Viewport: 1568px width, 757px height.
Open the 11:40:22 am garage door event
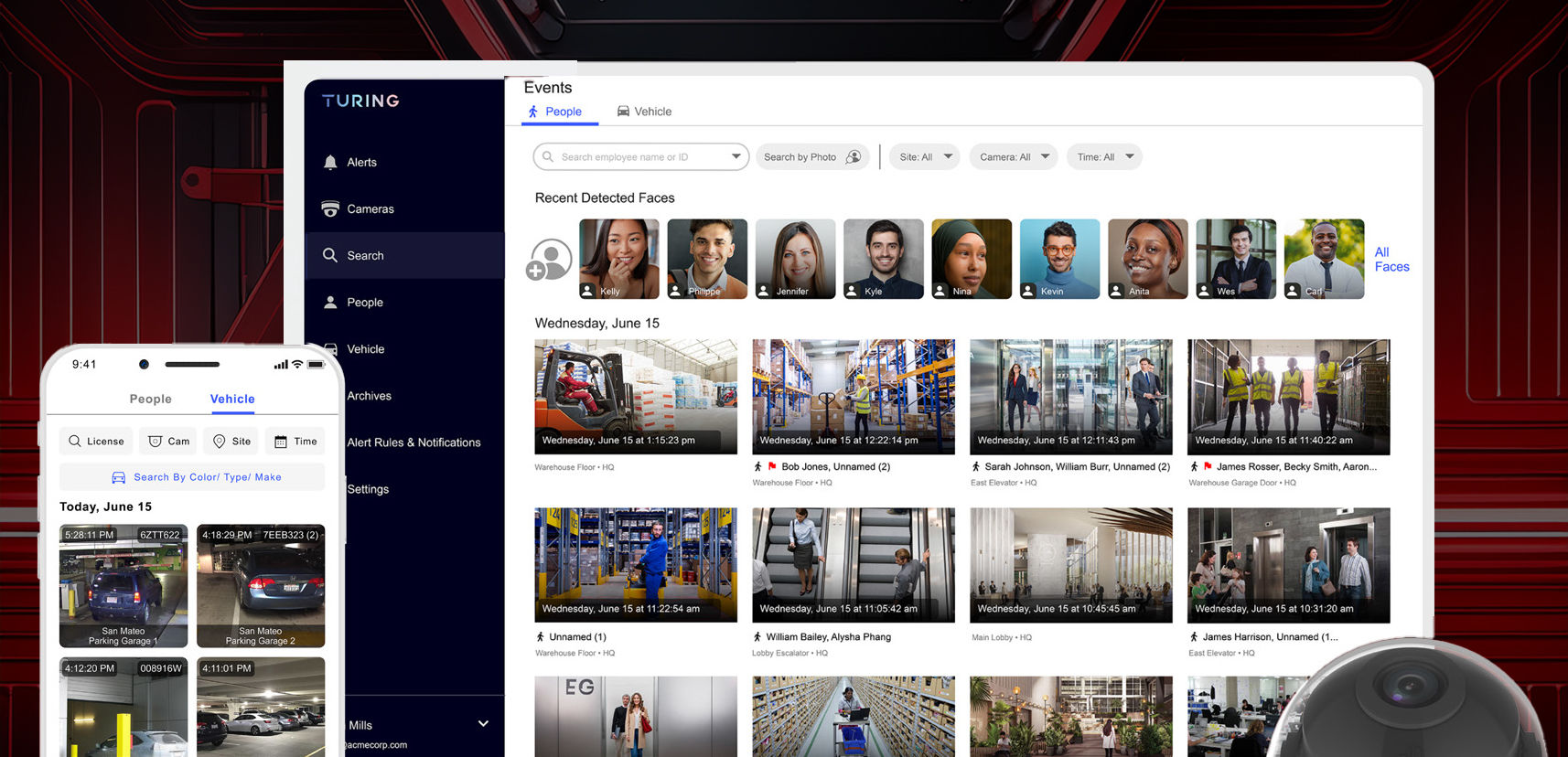pyautogui.click(x=1289, y=397)
